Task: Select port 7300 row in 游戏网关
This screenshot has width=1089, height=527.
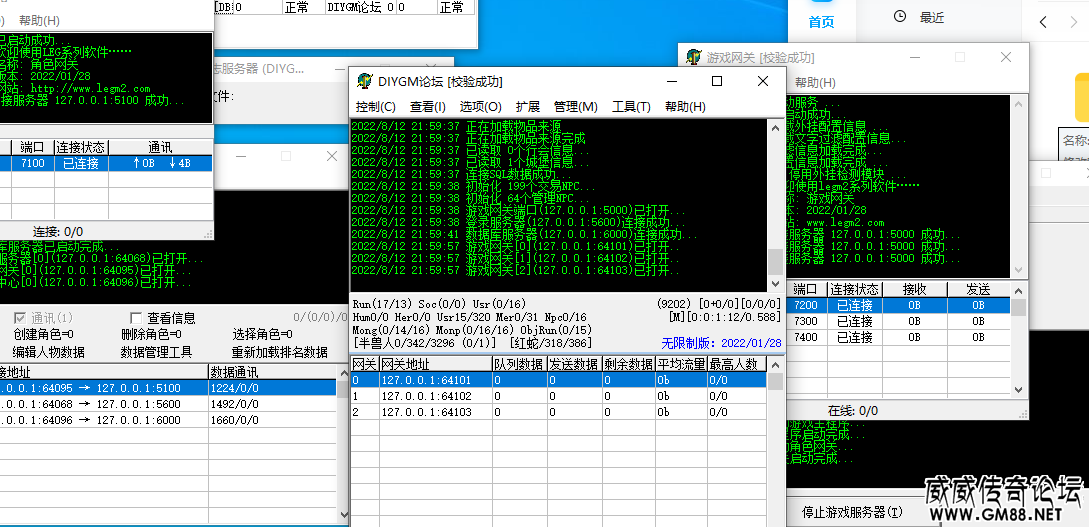Action: (899, 321)
